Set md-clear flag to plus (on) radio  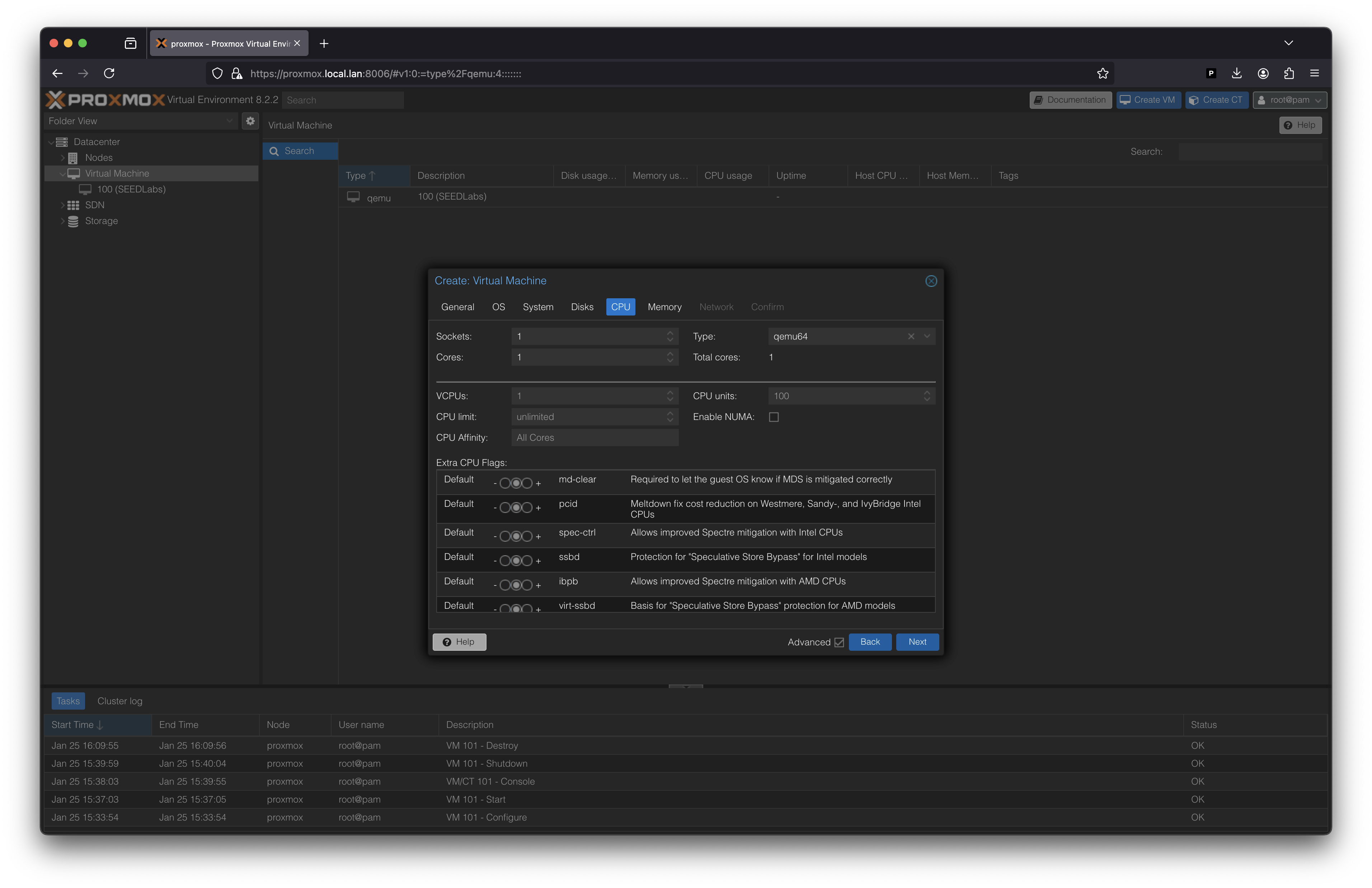pyautogui.click(x=527, y=483)
